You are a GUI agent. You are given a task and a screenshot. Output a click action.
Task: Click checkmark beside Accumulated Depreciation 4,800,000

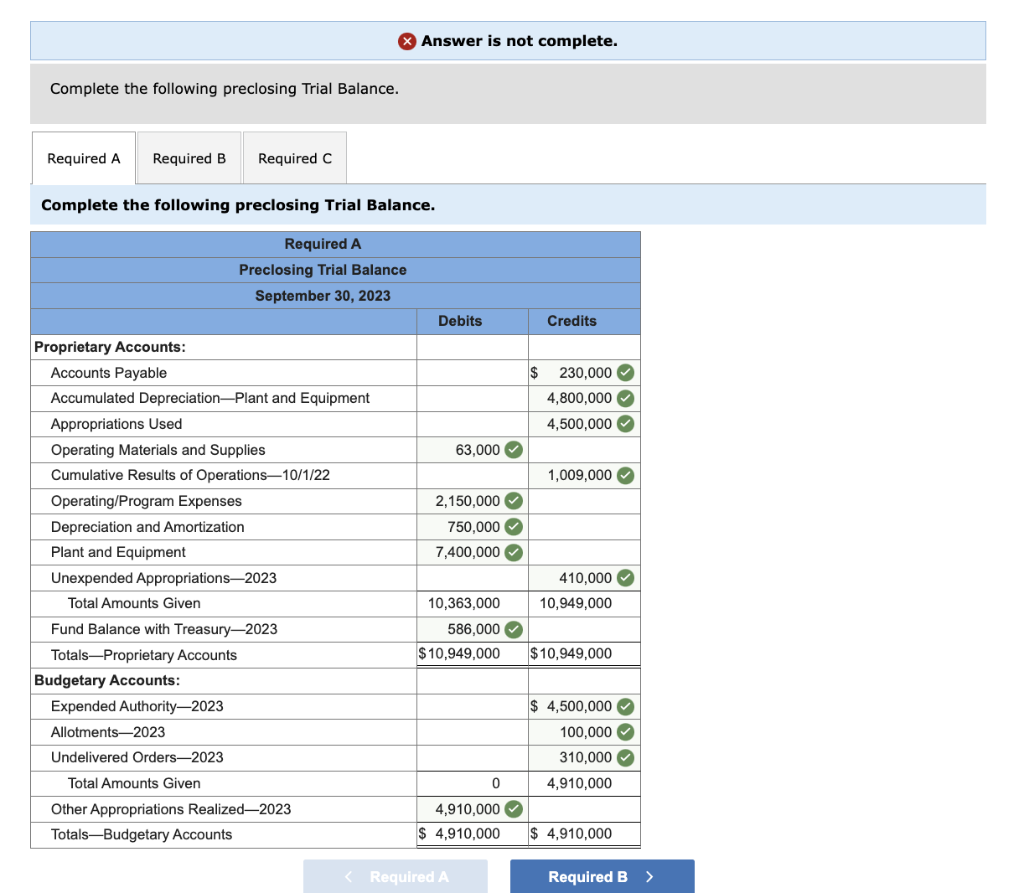click(x=626, y=398)
